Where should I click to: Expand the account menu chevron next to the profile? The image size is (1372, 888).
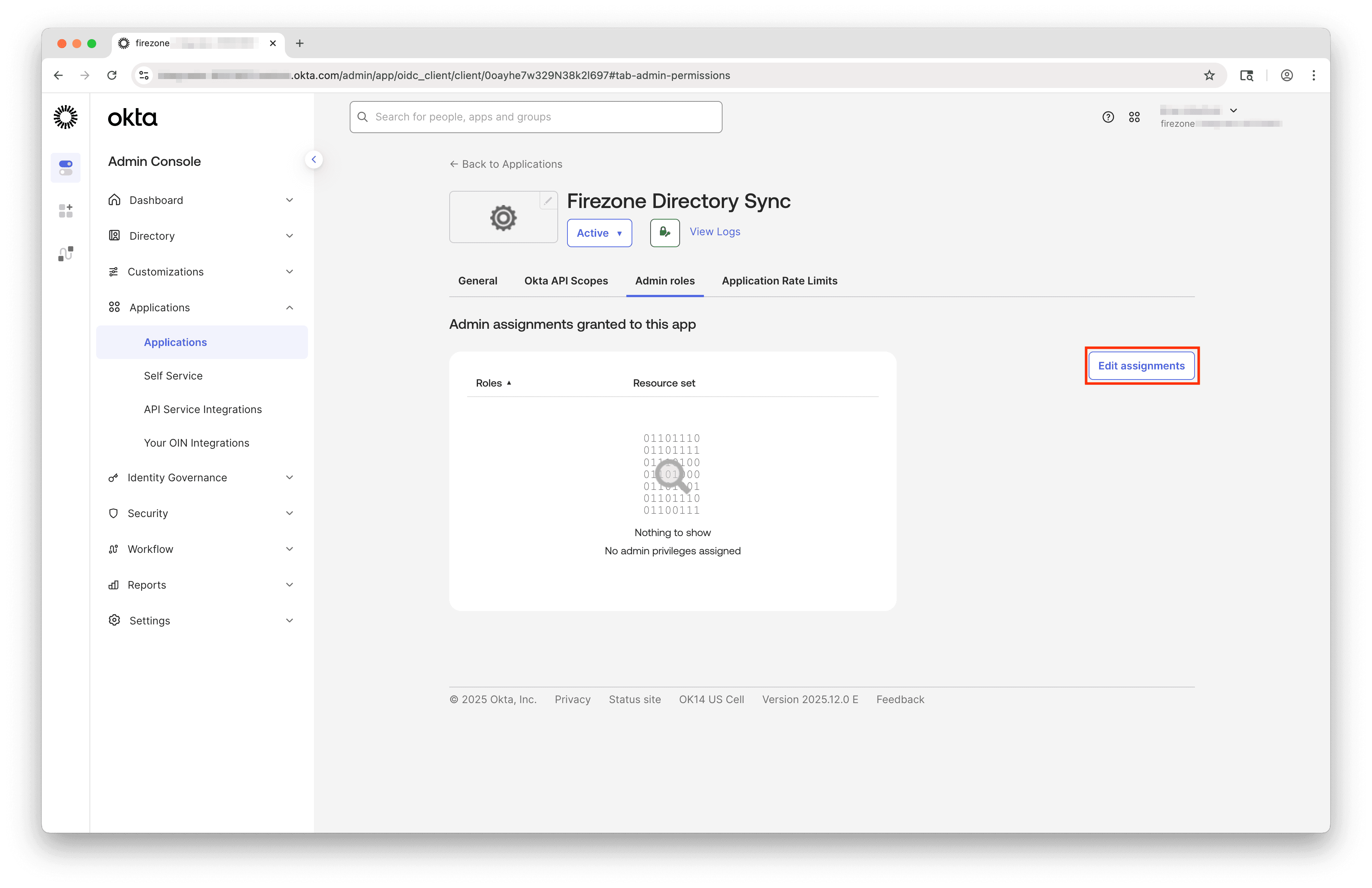1233,110
